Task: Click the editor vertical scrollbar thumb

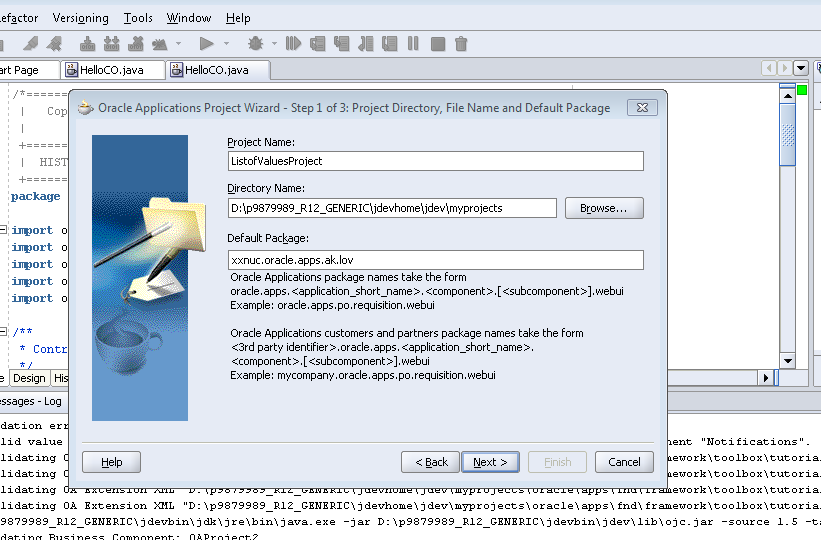Action: tap(787, 134)
